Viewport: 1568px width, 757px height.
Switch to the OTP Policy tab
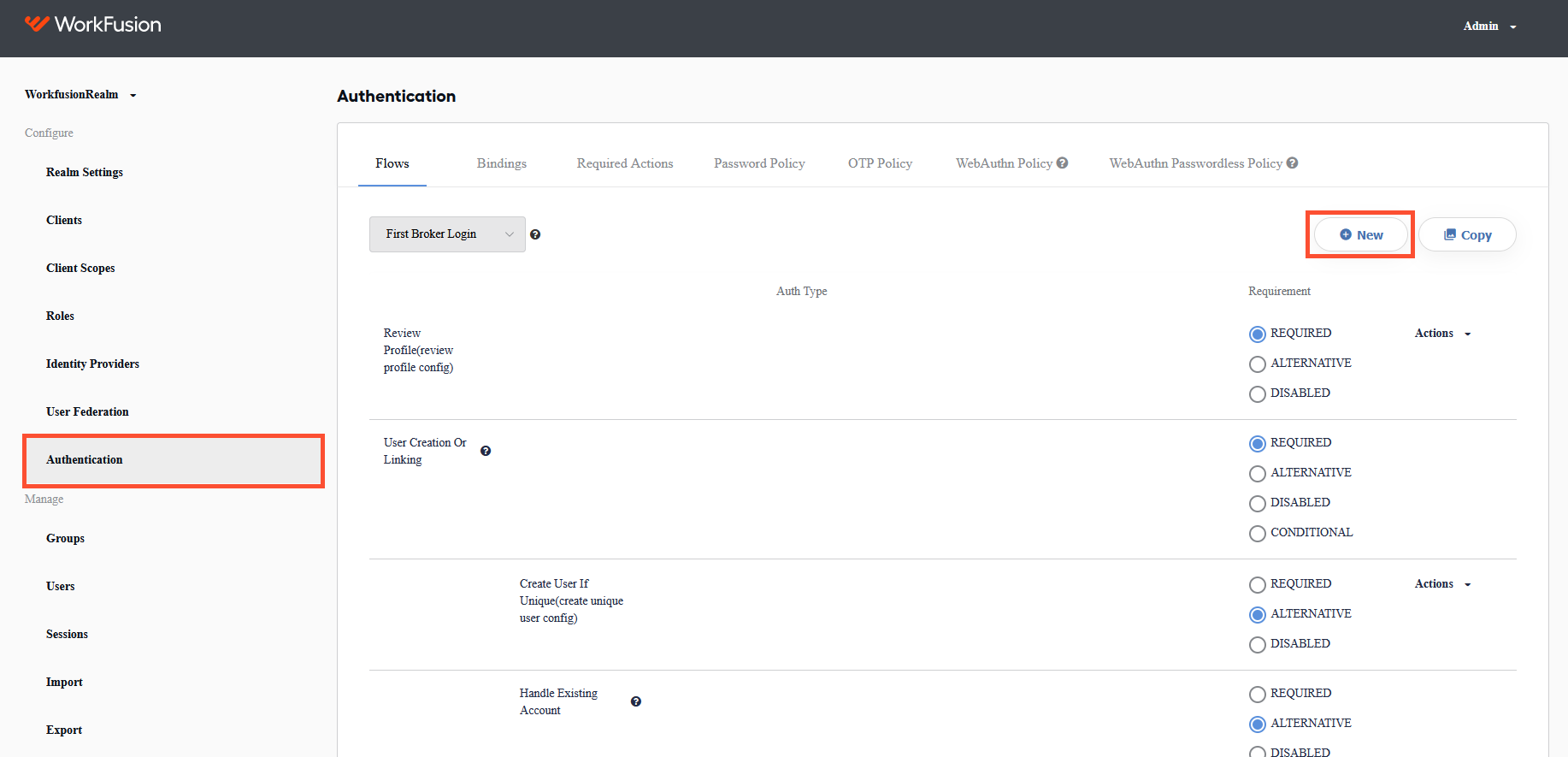tap(880, 163)
